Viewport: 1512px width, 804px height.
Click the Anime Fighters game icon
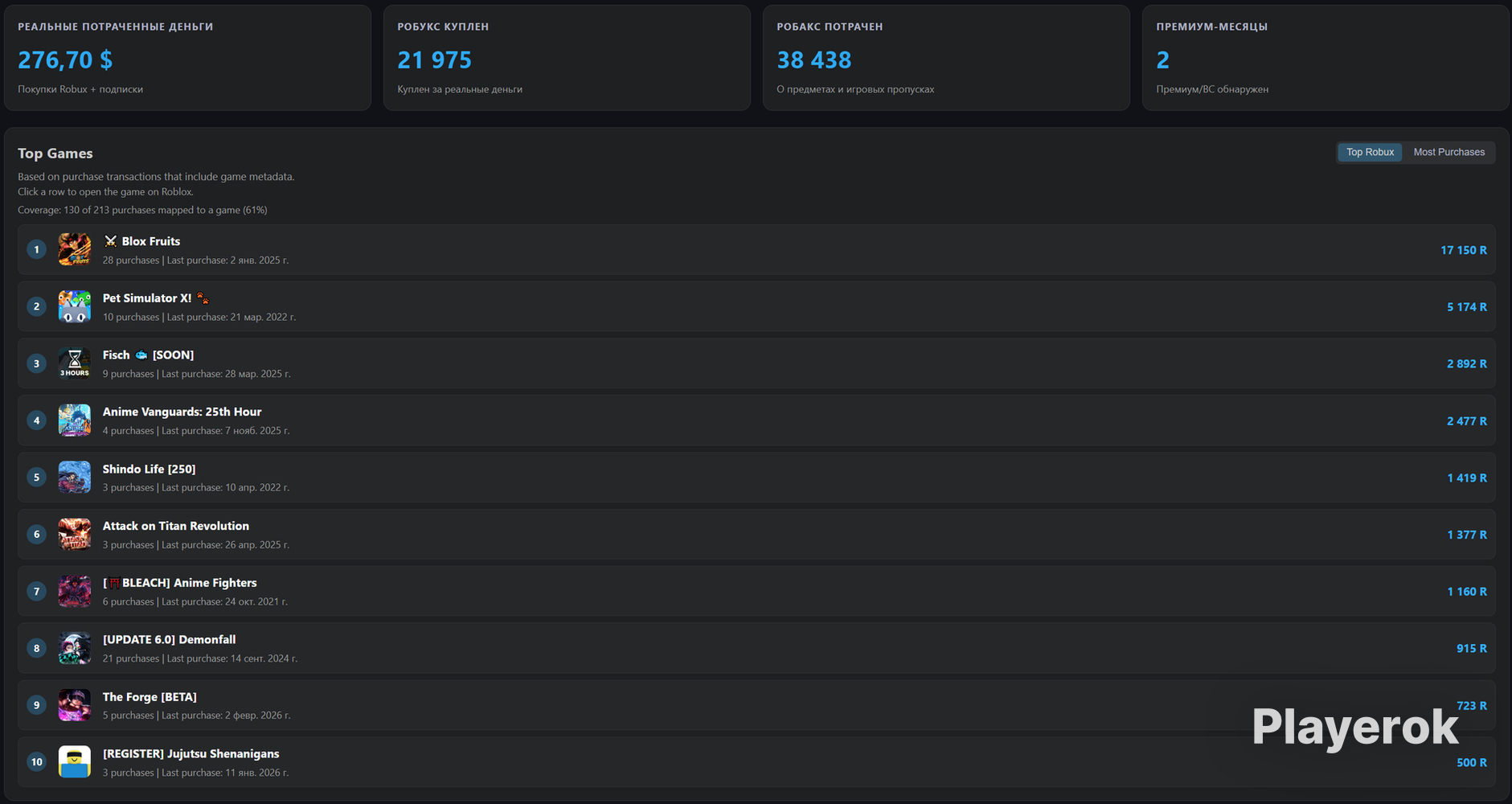click(74, 591)
